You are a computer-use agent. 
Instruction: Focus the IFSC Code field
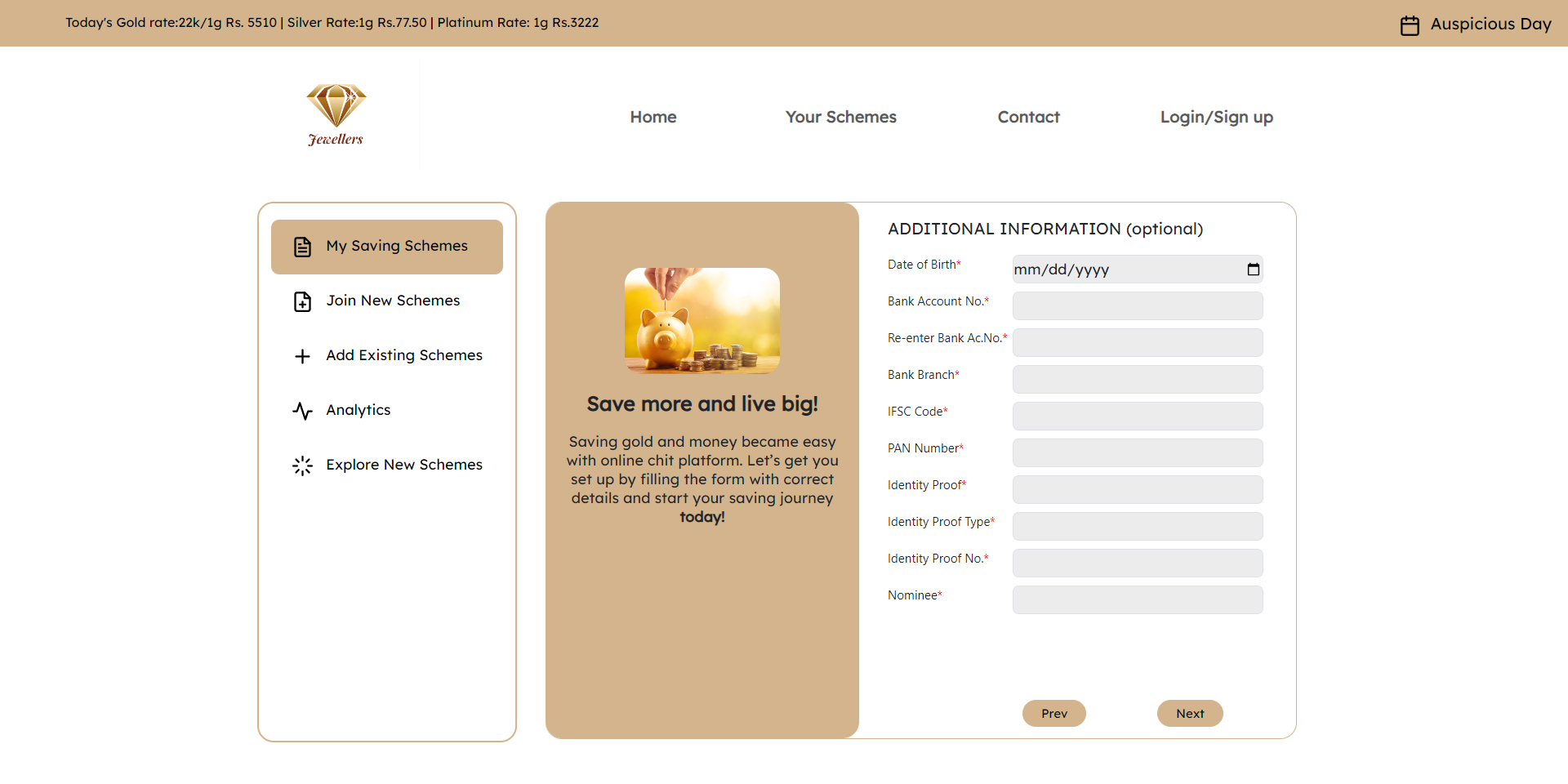pyautogui.click(x=1138, y=416)
